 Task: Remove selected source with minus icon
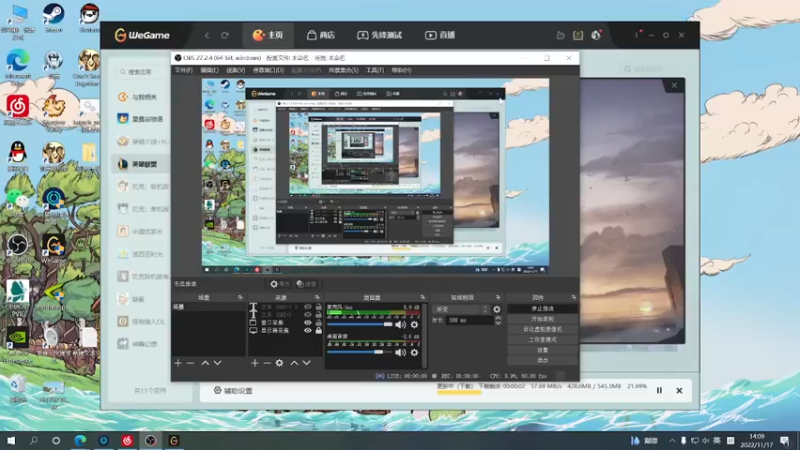click(x=267, y=363)
